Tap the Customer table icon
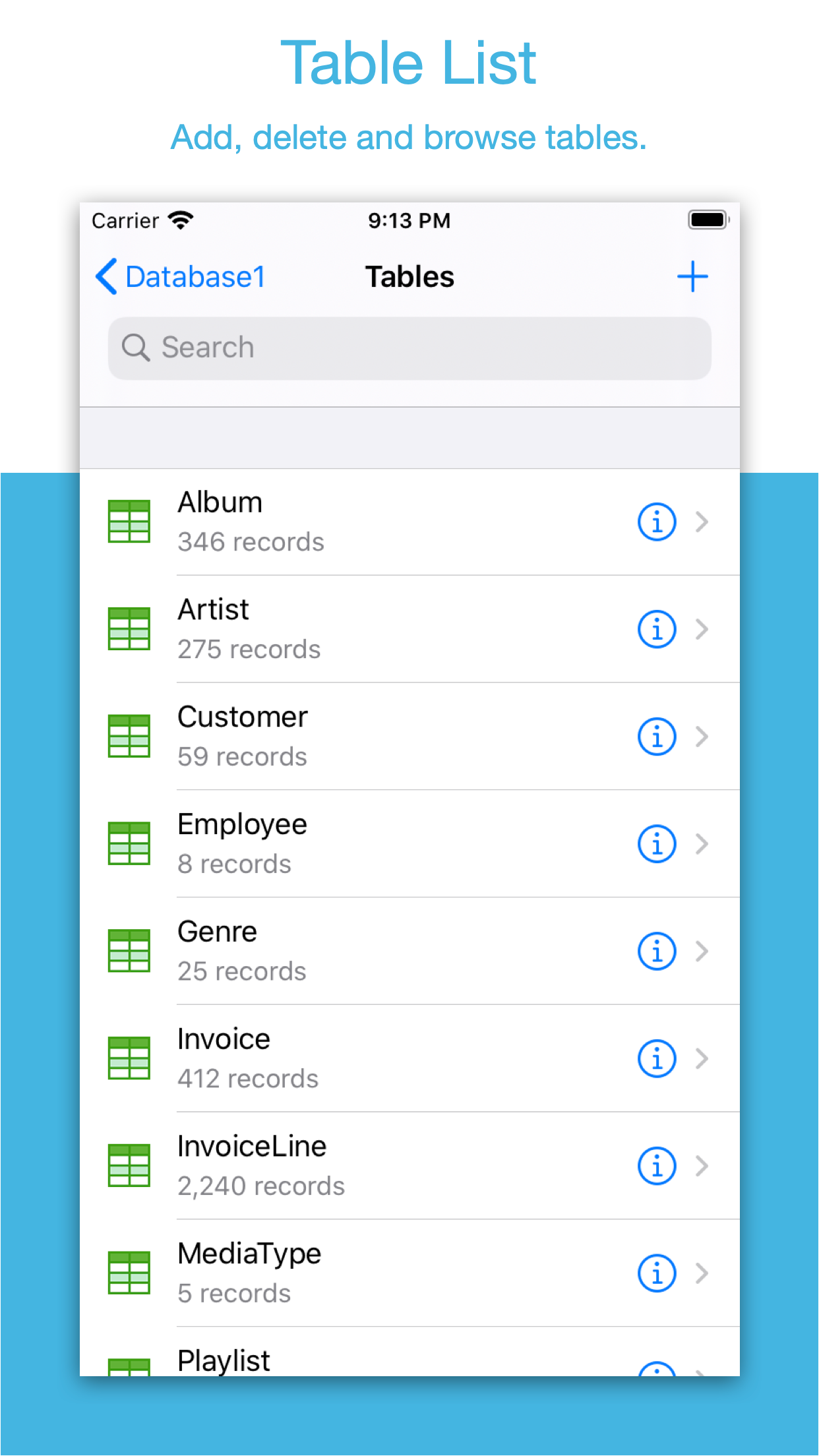Screen dimensions: 819x1456 (x=129, y=736)
